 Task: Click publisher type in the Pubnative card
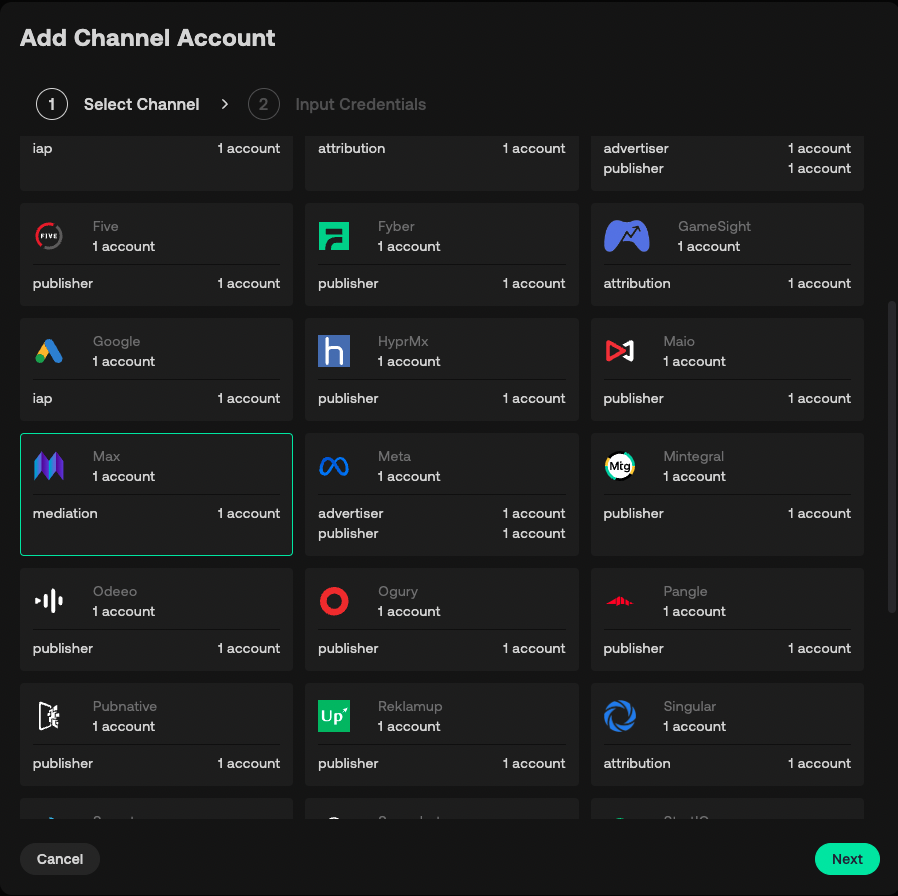click(x=62, y=764)
